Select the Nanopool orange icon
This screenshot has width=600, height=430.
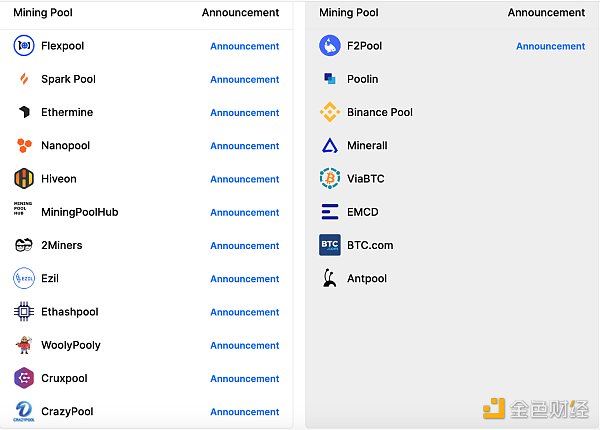(24, 146)
